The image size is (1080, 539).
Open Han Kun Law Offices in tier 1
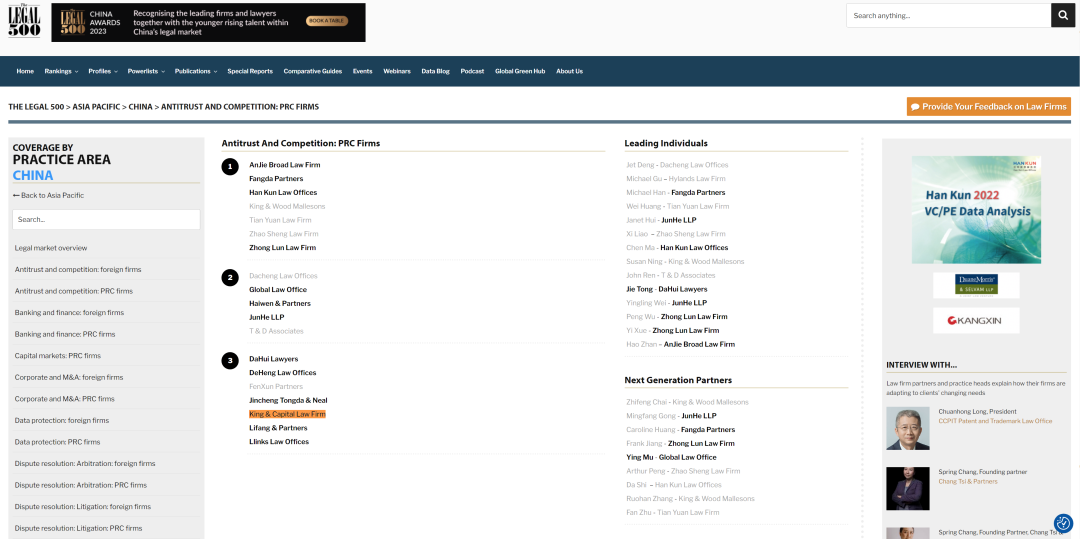(x=283, y=193)
